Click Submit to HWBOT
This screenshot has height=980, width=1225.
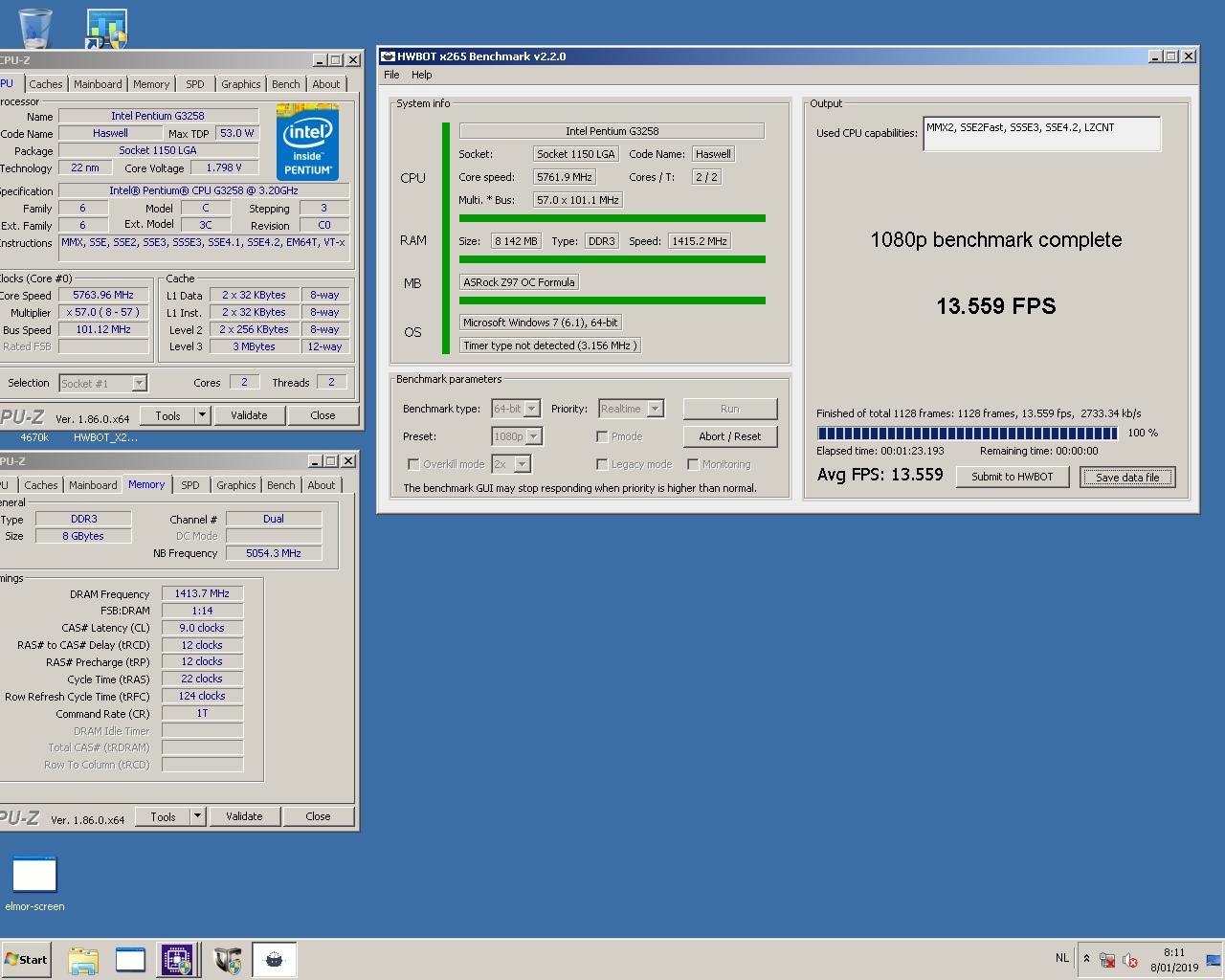click(x=1013, y=477)
